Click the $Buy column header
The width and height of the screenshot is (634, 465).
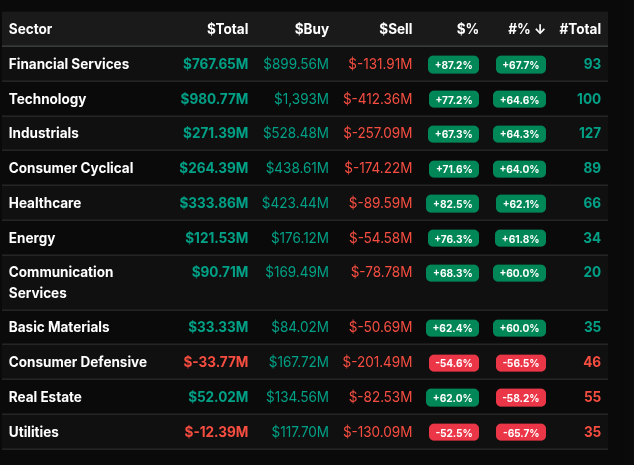coord(311,29)
